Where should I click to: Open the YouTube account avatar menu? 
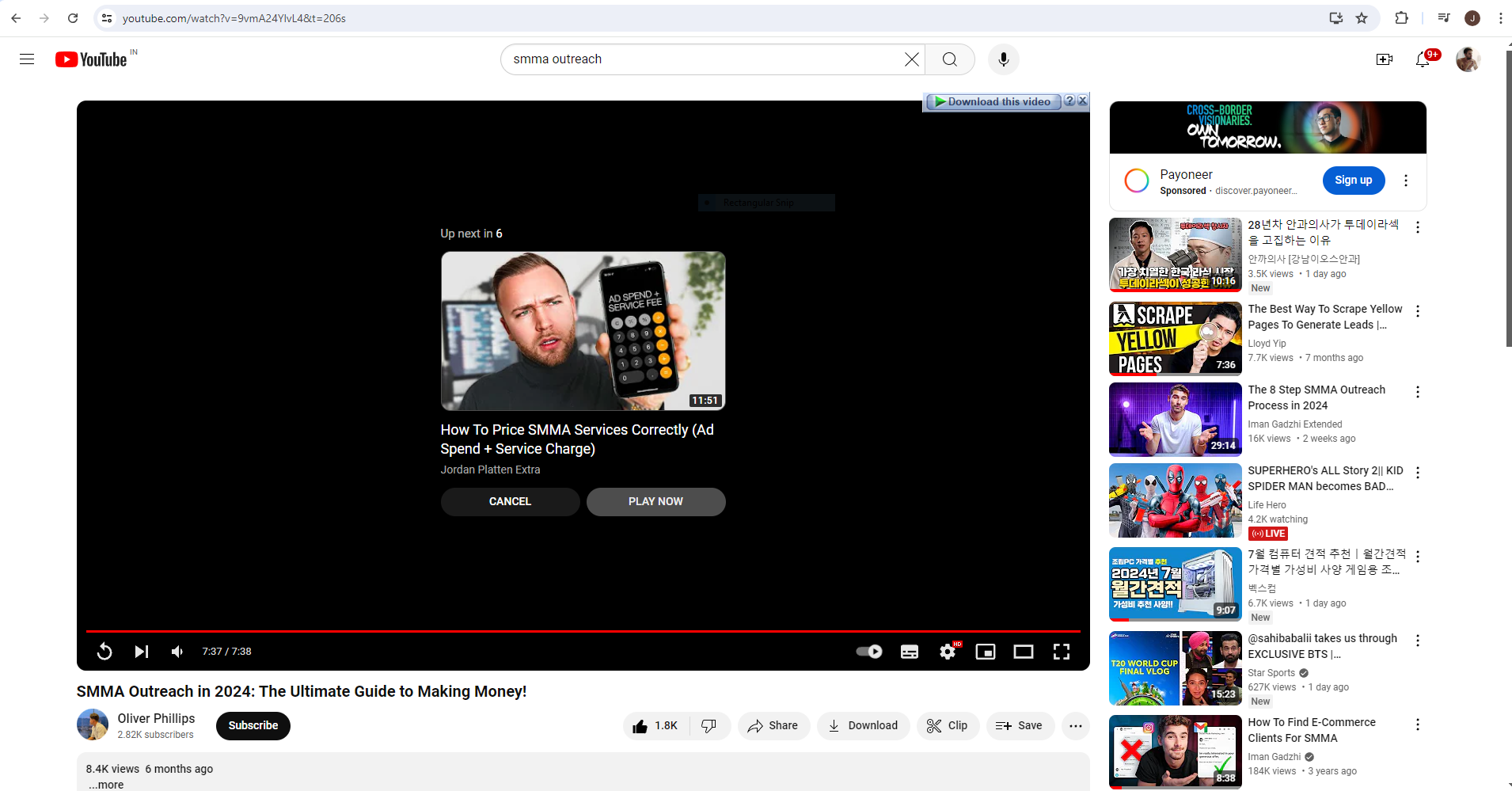coord(1468,59)
